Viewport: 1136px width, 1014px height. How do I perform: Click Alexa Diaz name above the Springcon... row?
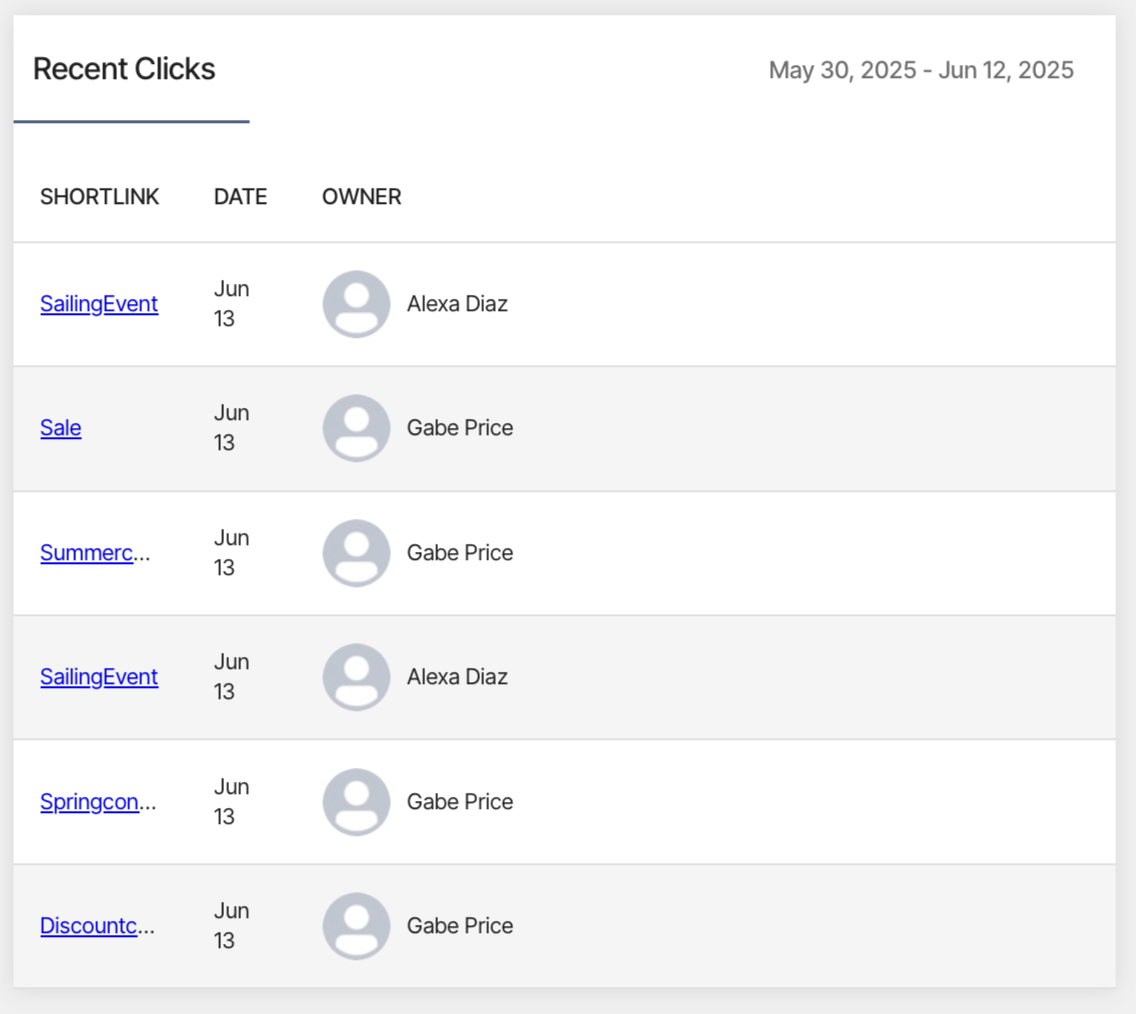pos(457,677)
